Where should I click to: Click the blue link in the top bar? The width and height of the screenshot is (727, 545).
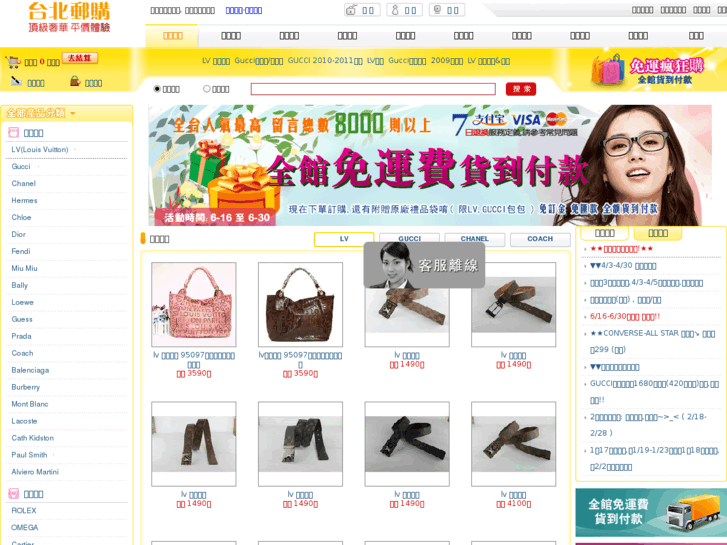(x=243, y=10)
